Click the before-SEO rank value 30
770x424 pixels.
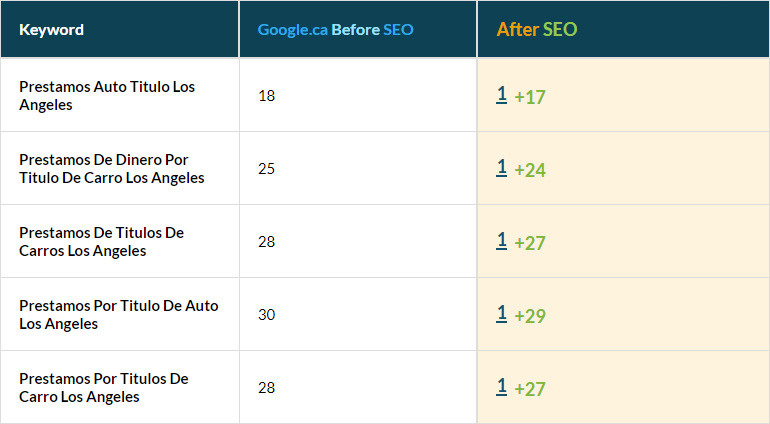click(266, 315)
